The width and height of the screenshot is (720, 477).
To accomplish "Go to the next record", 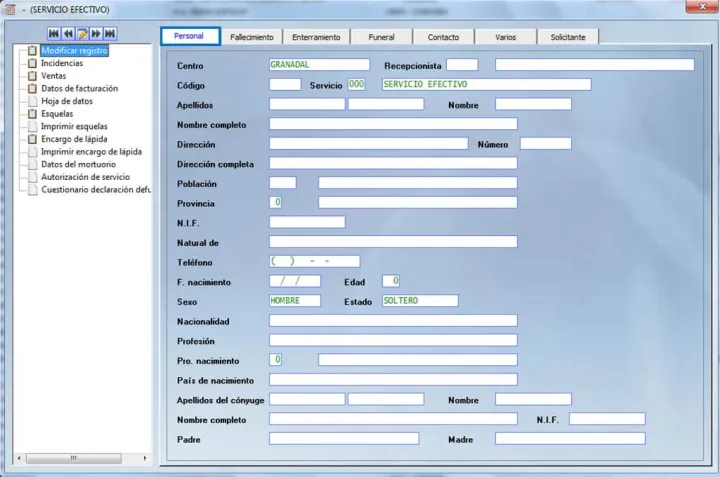I will [97, 34].
